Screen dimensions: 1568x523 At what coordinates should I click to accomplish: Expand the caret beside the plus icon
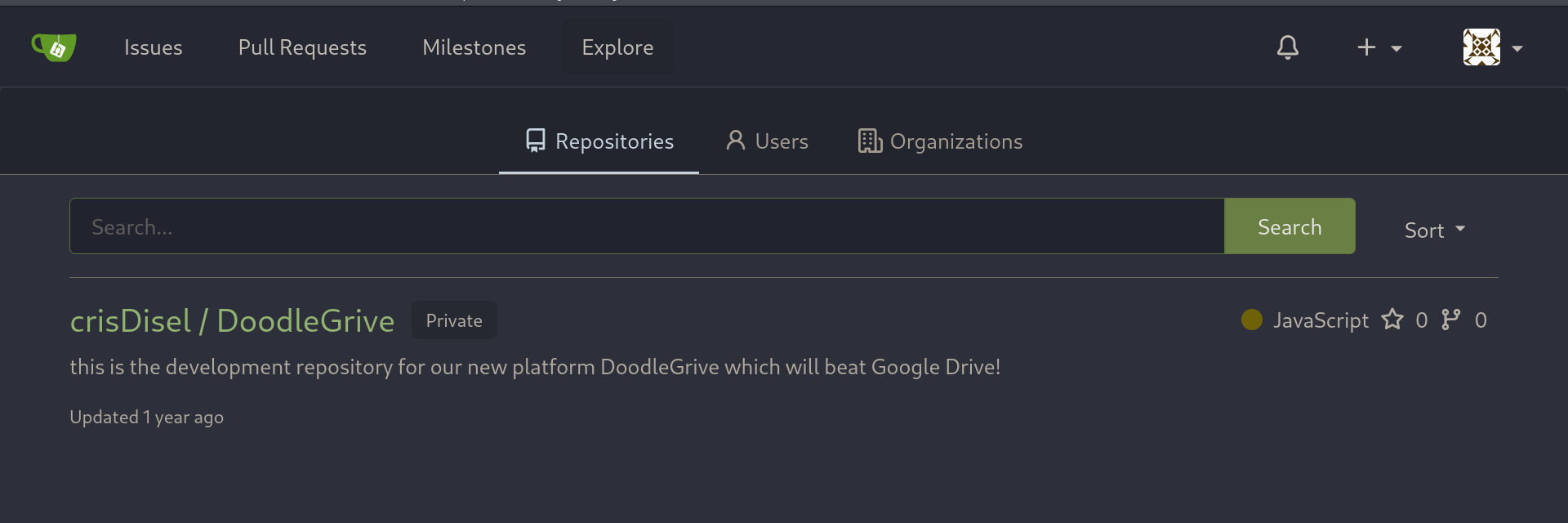click(1396, 48)
